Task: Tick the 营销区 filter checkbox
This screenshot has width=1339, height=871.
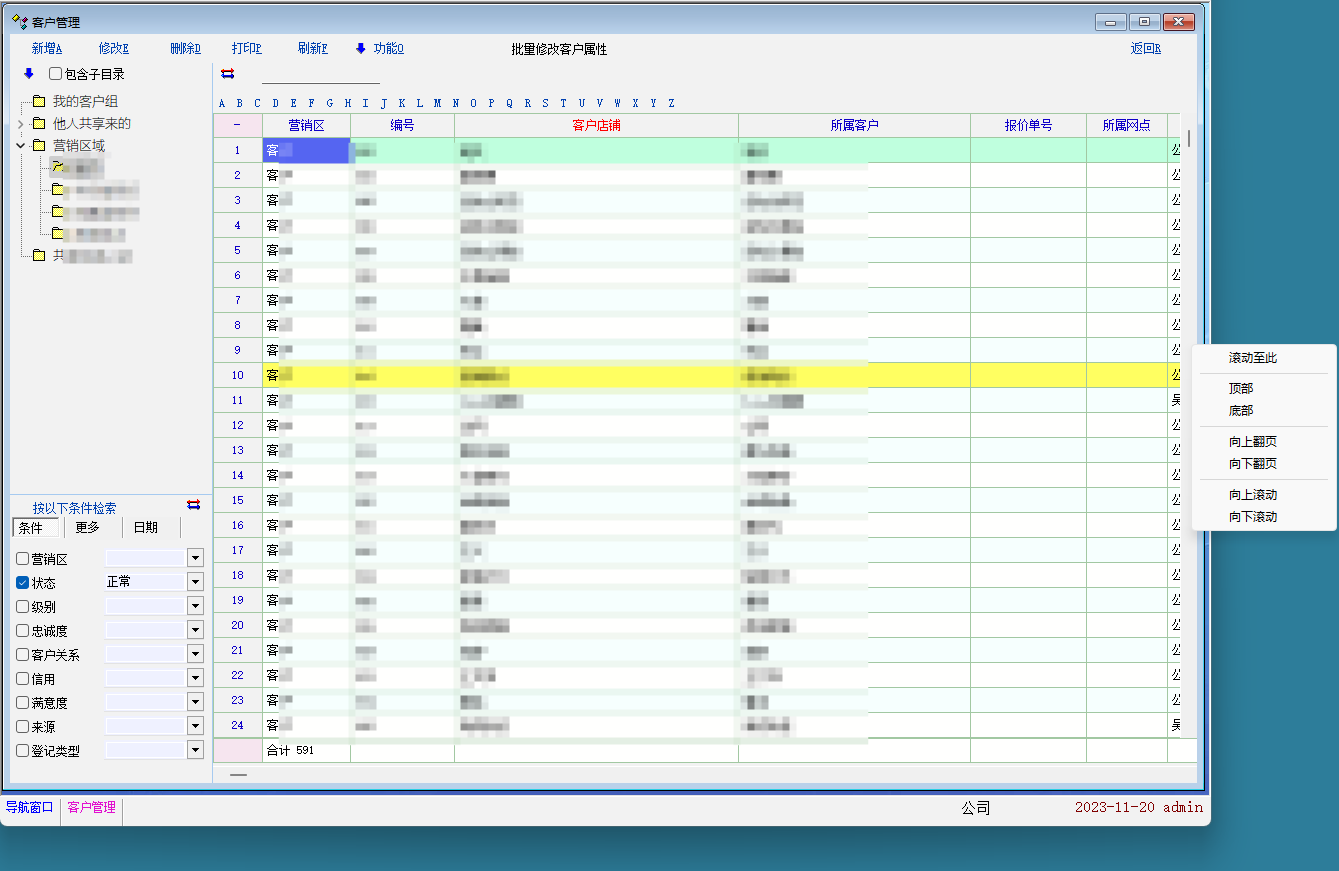Action: 23,558
